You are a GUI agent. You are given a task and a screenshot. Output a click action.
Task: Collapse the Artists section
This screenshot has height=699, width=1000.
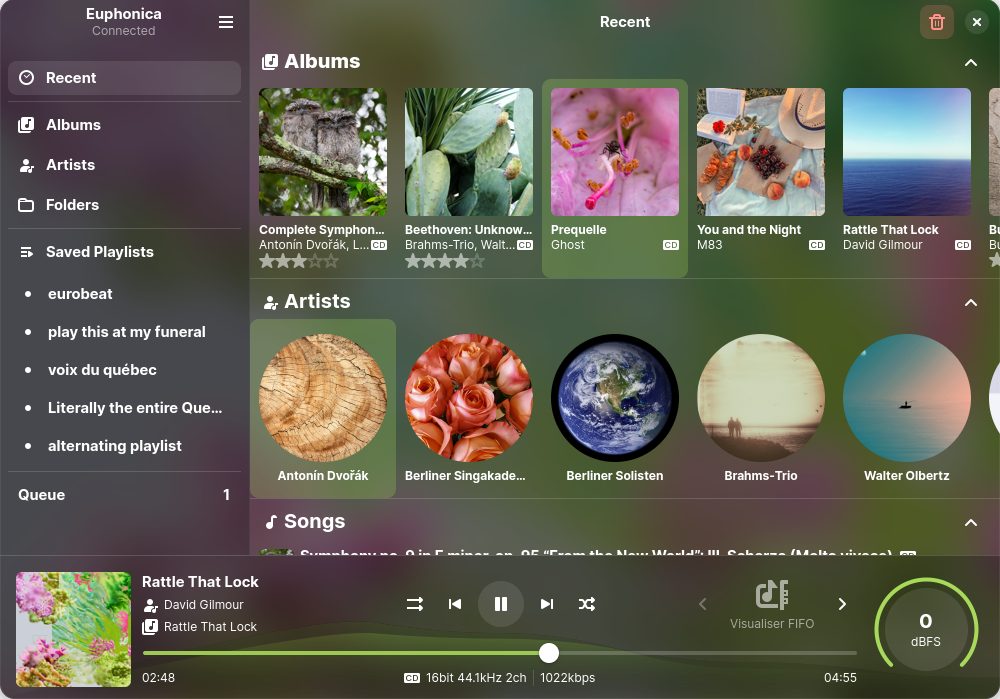[x=971, y=302]
